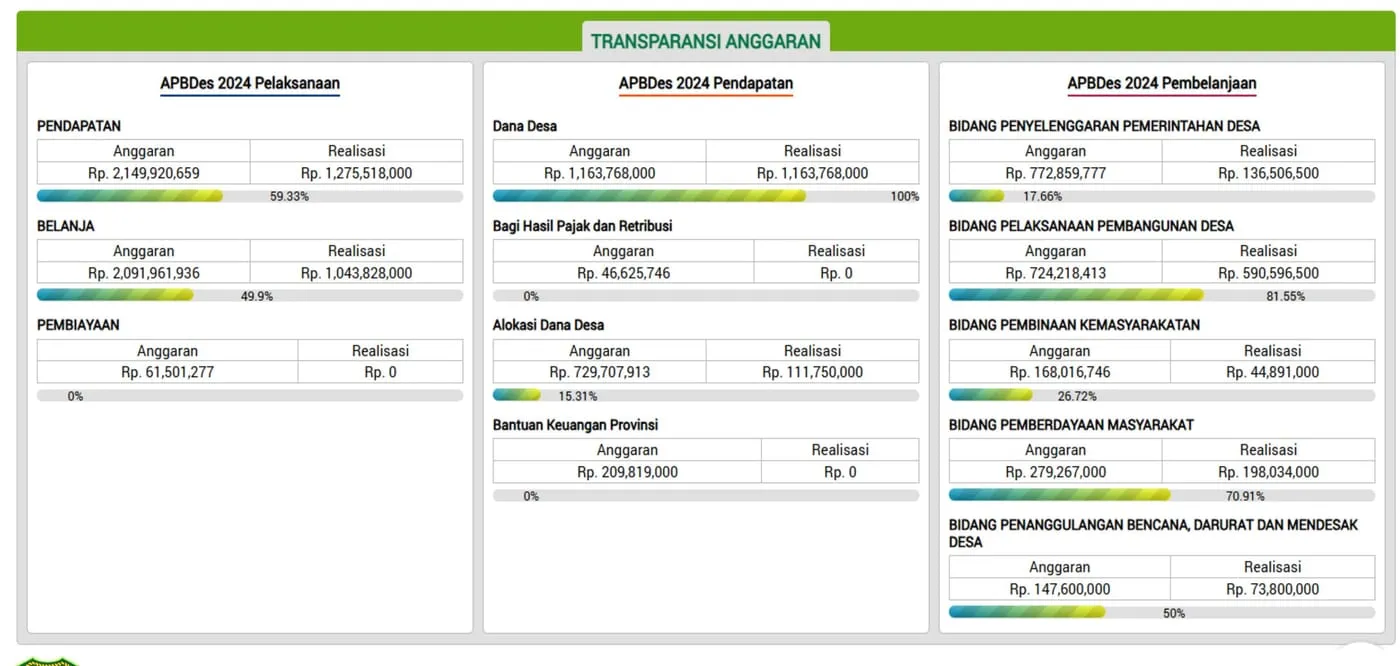1400x666 pixels.
Task: Click BIDANG PEMBERDAYAAN MASYARAKAT label
Action: point(1072,425)
